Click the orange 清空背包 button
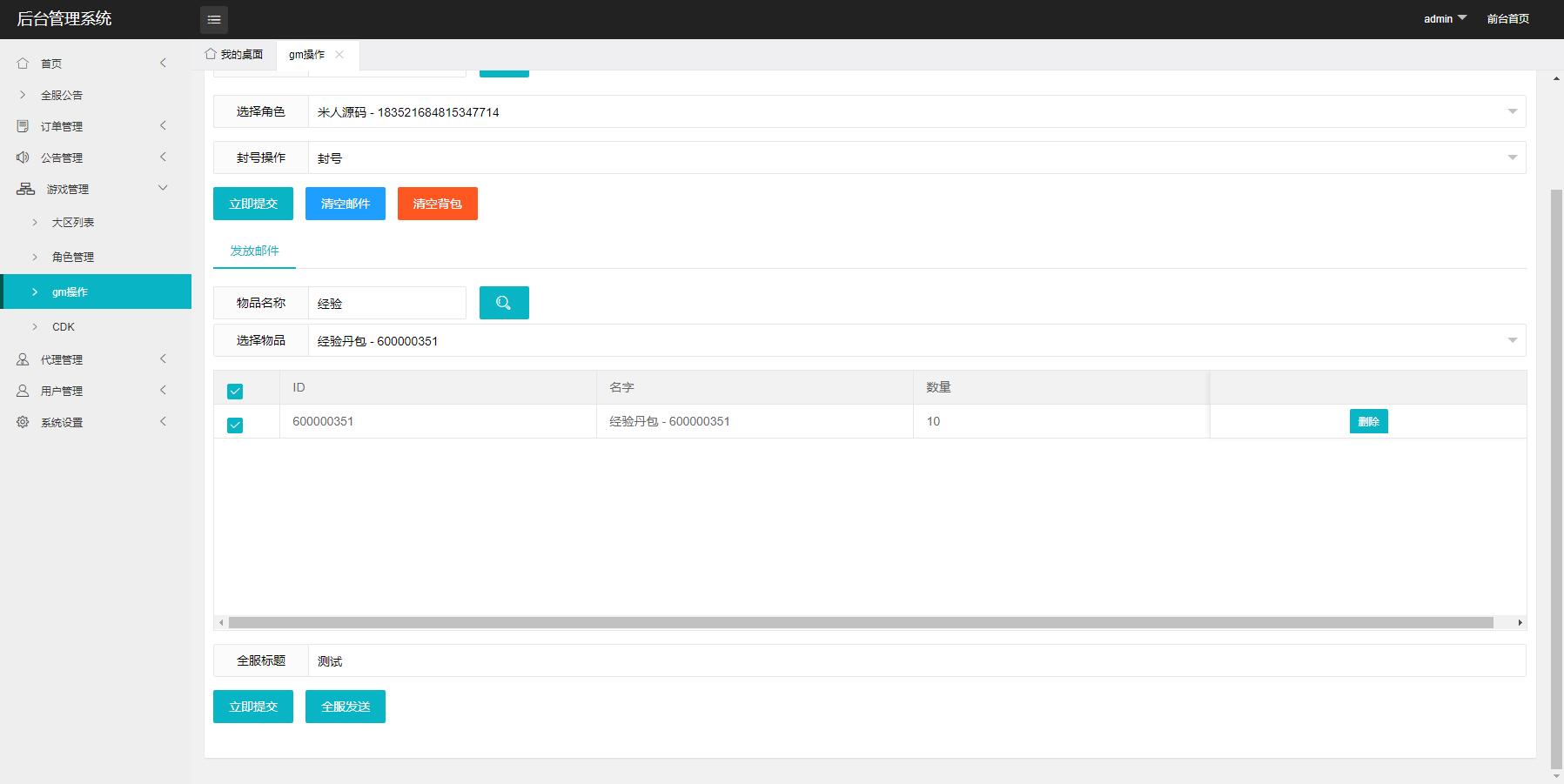This screenshot has width=1564, height=784. [x=437, y=204]
